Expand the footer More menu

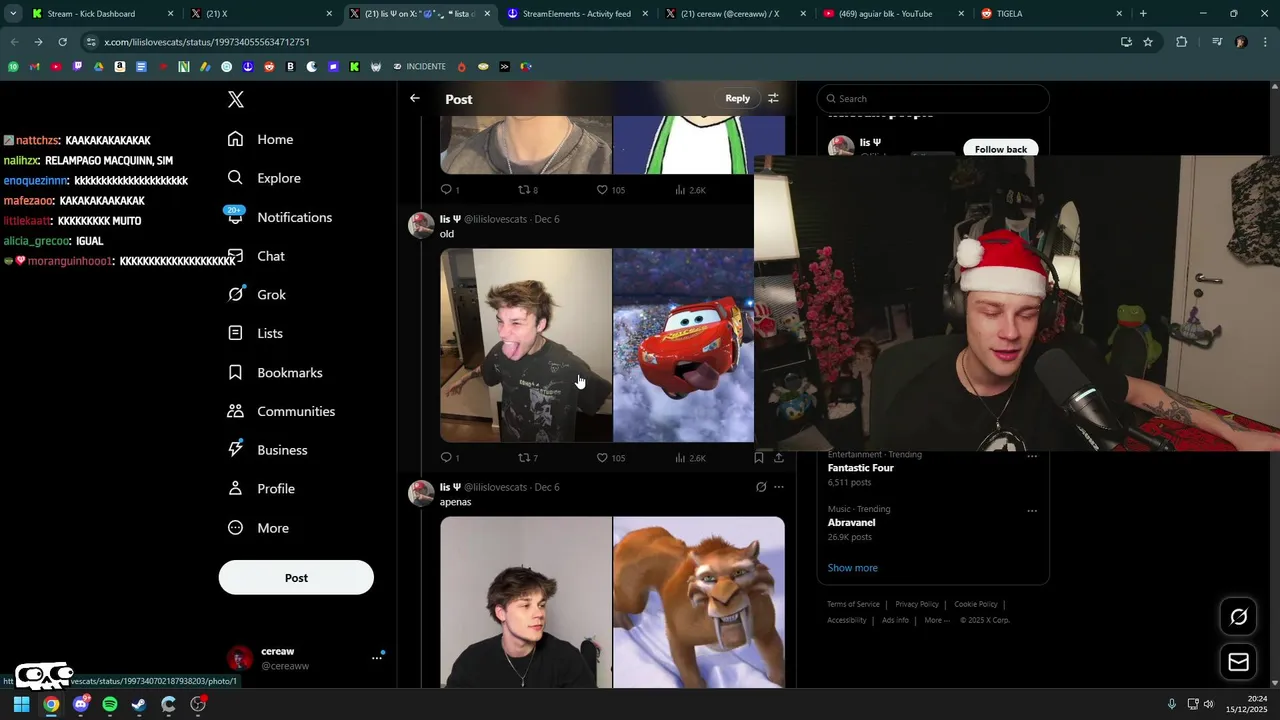[937, 620]
